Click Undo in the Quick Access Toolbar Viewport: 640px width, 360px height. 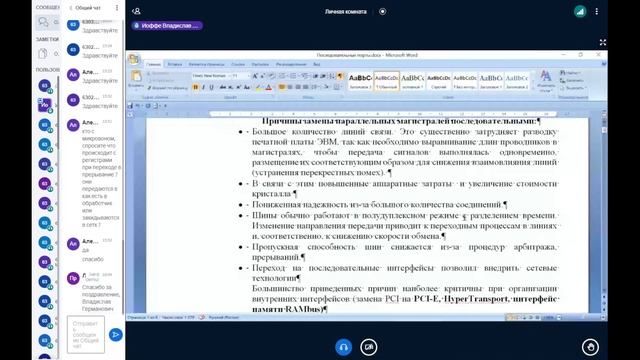coord(137,105)
